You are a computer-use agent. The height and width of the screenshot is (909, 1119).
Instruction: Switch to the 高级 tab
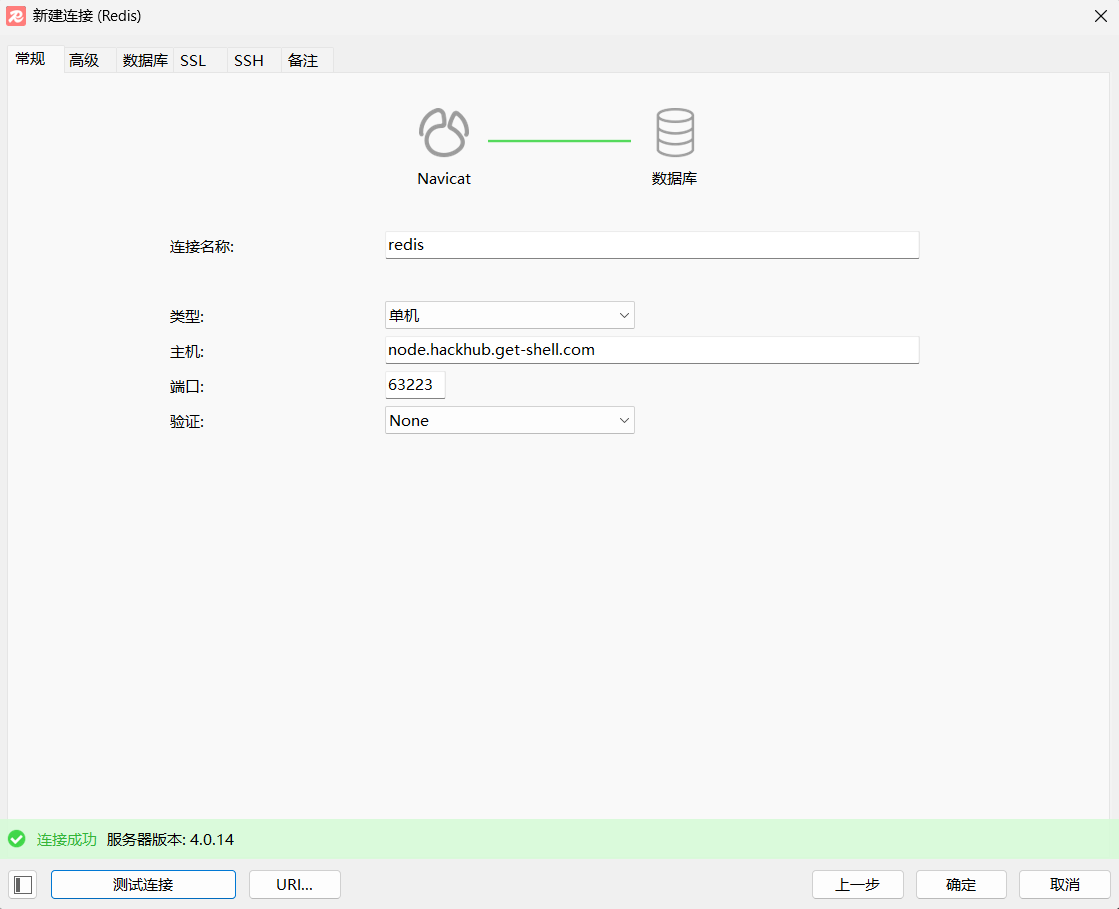pyautogui.click(x=84, y=59)
